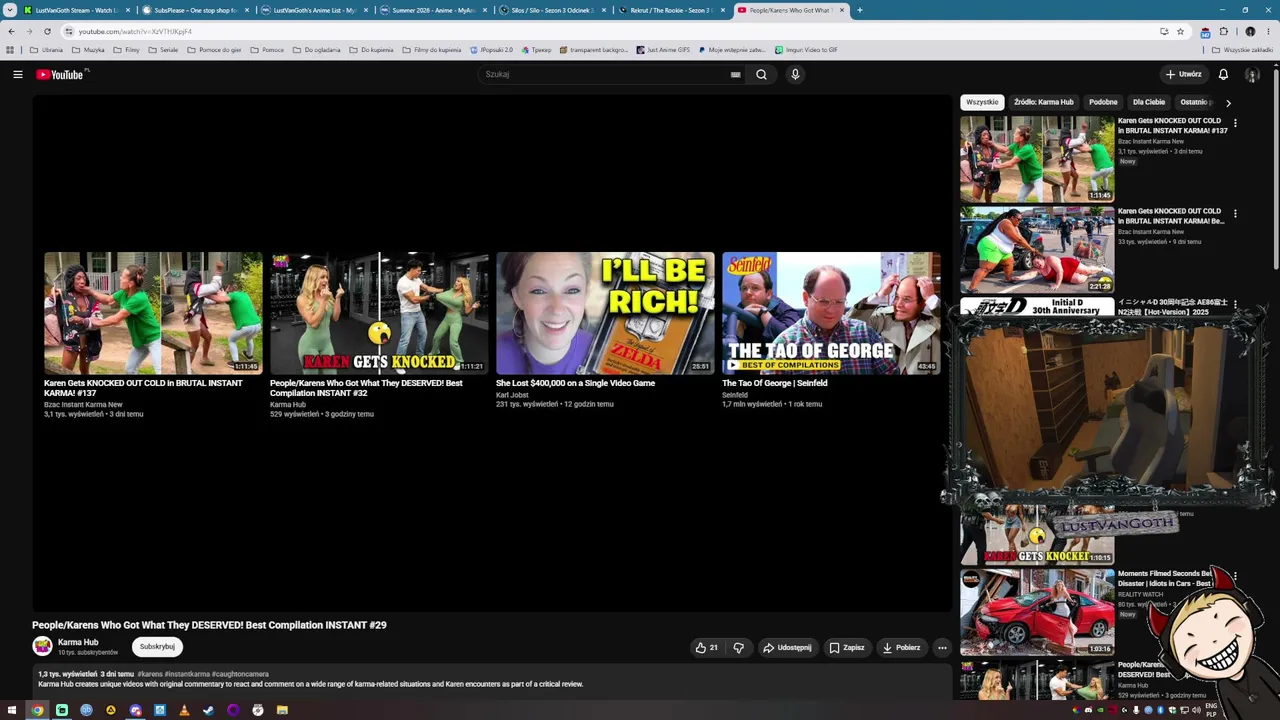
Task: Bookmark this page with the star icon
Action: (1180, 31)
